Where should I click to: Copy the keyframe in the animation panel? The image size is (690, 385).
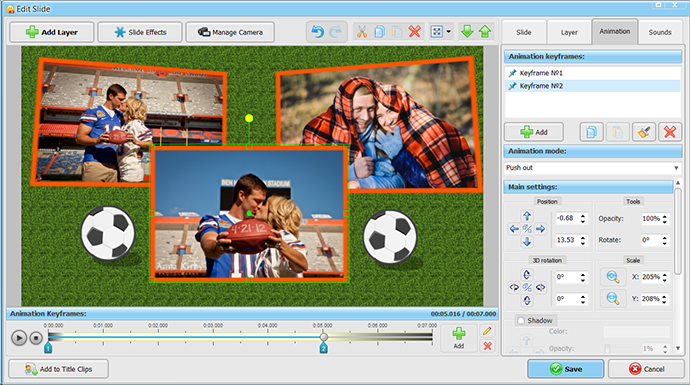[x=591, y=132]
